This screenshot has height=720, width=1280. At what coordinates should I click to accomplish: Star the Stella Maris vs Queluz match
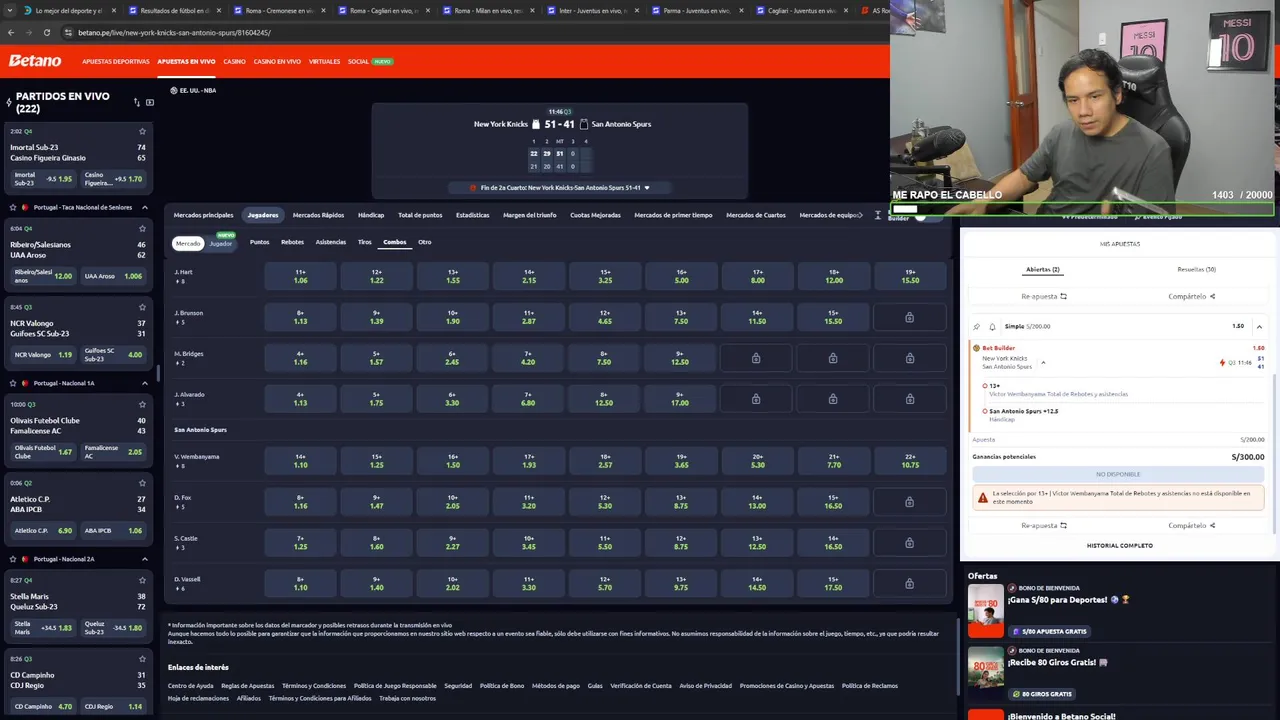tap(142, 580)
